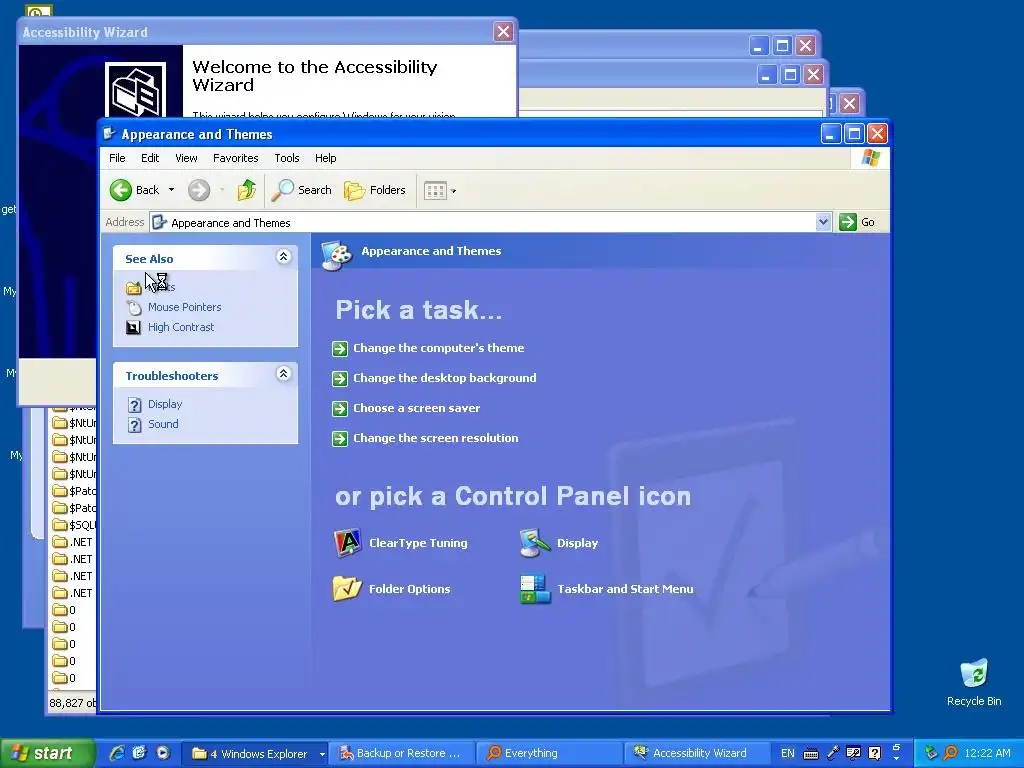Image resolution: width=1024 pixels, height=768 pixels.
Task: Choose Change the computer's theme task
Action: pos(438,348)
